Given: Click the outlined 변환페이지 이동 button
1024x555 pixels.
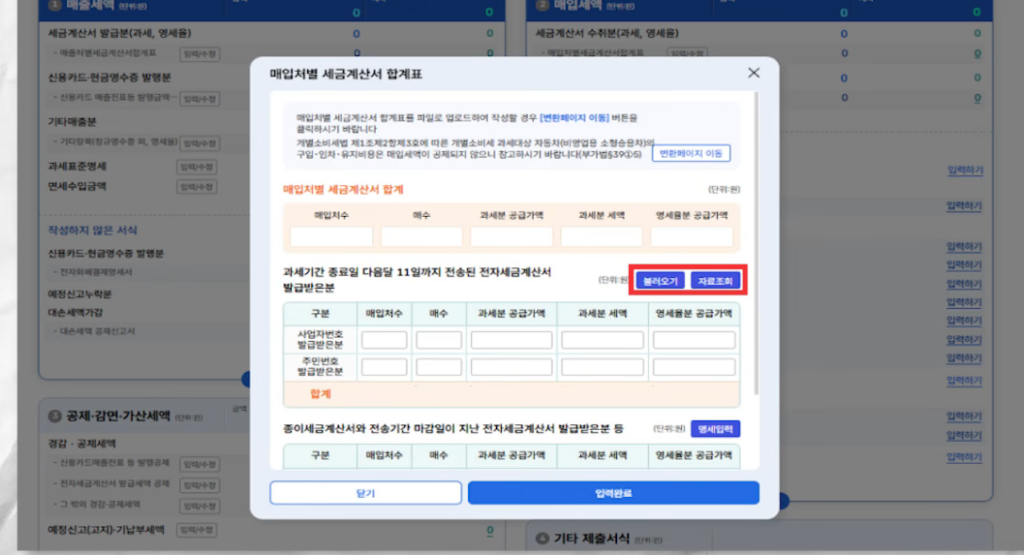Looking at the screenshot, I should (x=691, y=153).
